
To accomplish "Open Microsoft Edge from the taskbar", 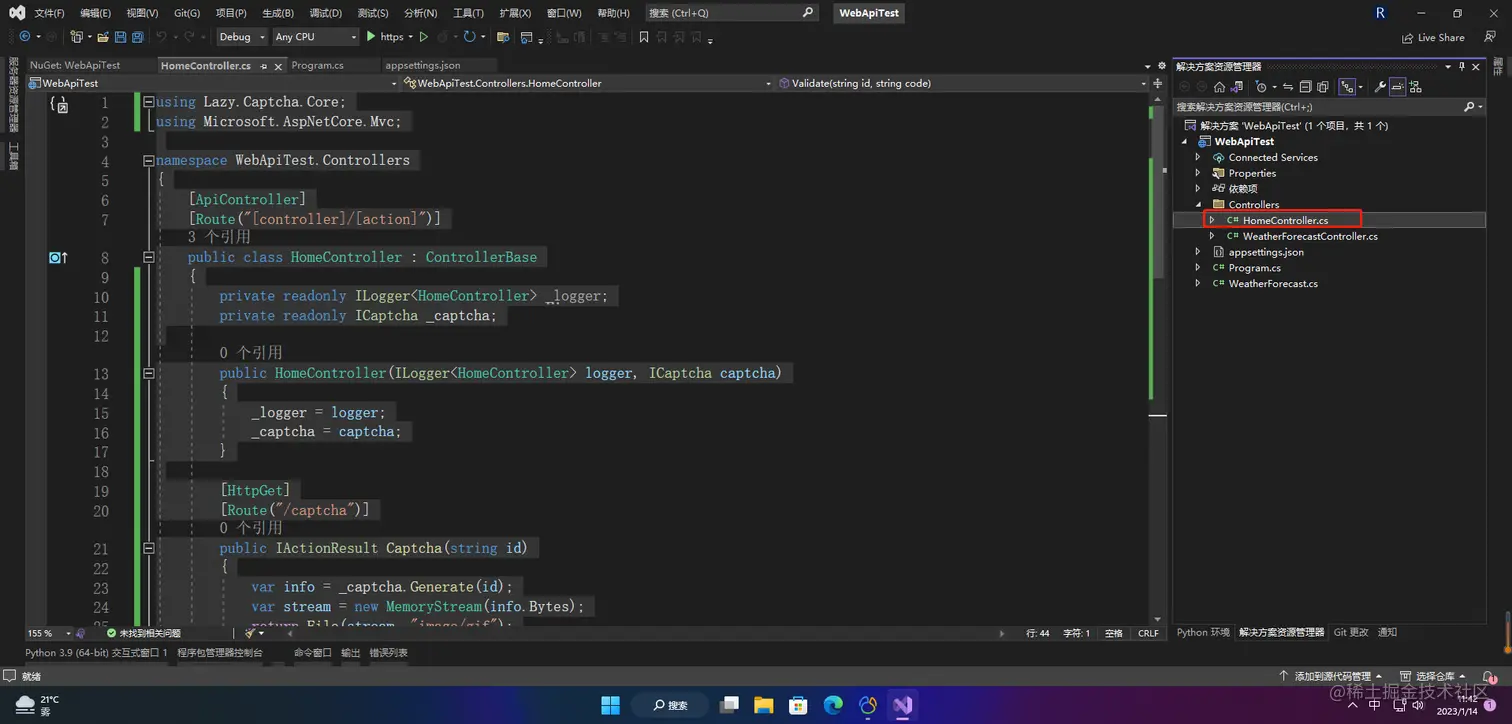I will [x=833, y=705].
